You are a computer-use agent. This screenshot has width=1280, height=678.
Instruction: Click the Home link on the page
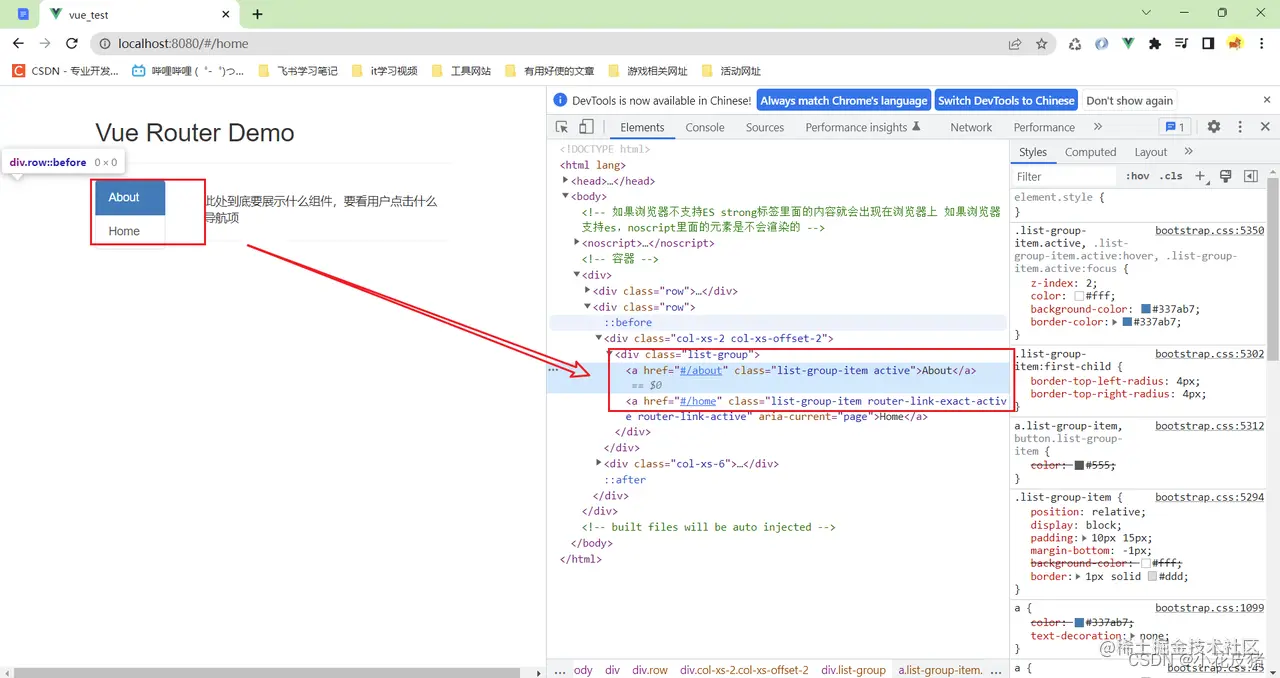coord(130,231)
